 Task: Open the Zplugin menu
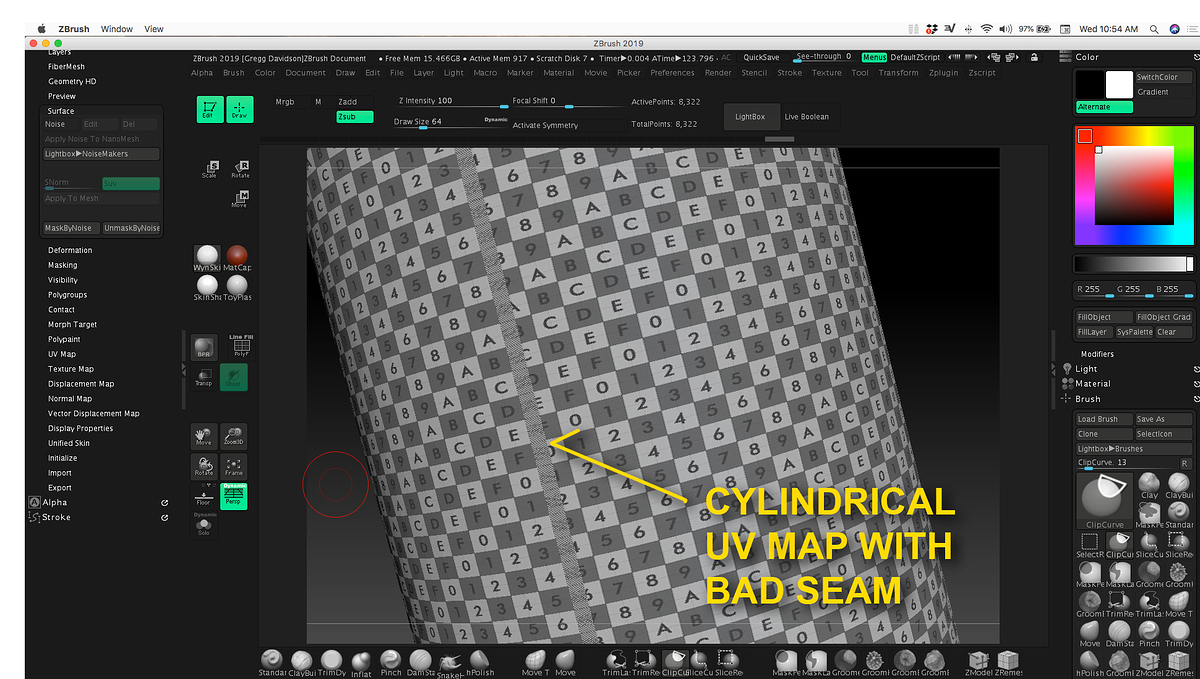coord(944,73)
